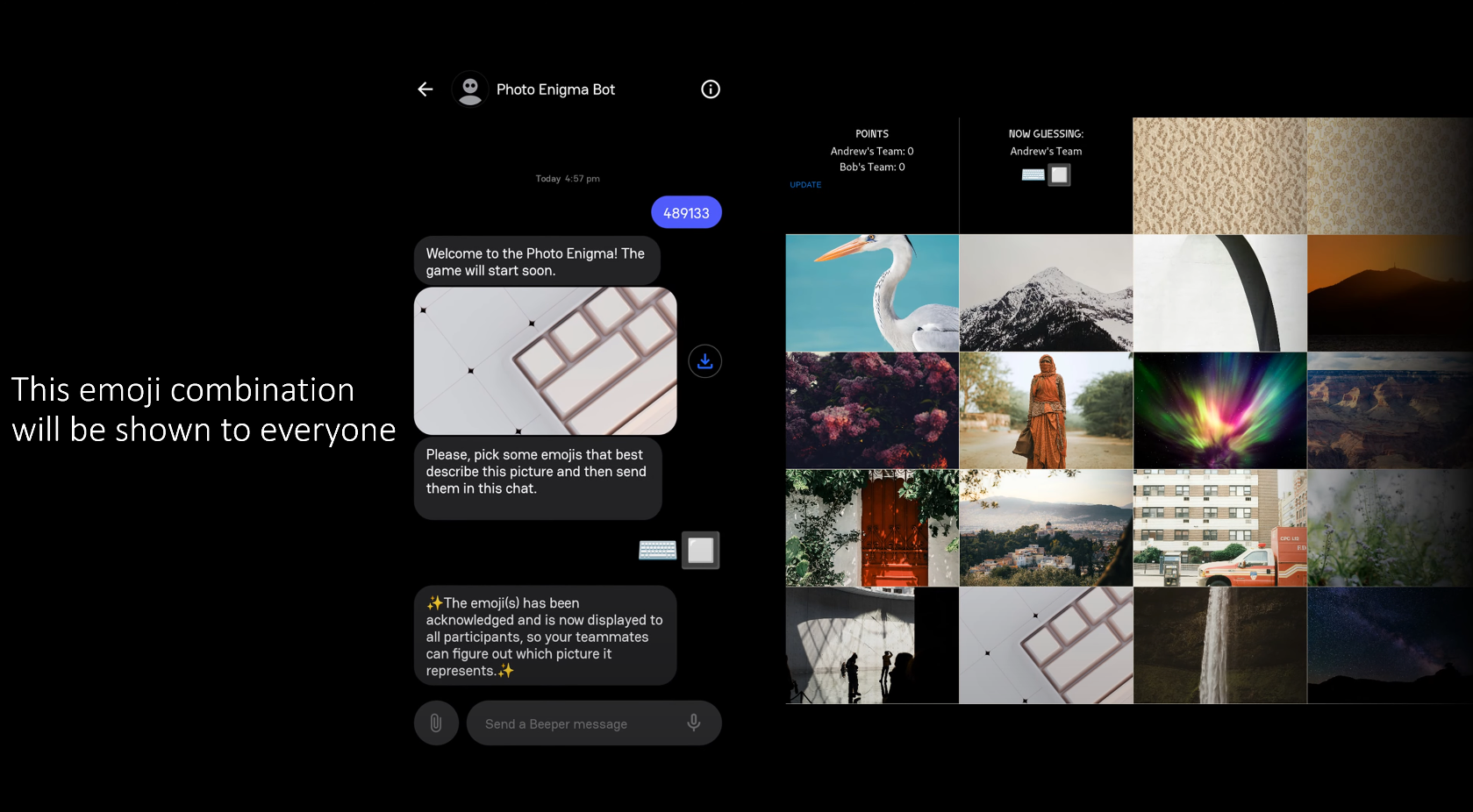Pick the aurora borealis photo
Viewport: 1473px width, 812px height.
pos(1219,410)
